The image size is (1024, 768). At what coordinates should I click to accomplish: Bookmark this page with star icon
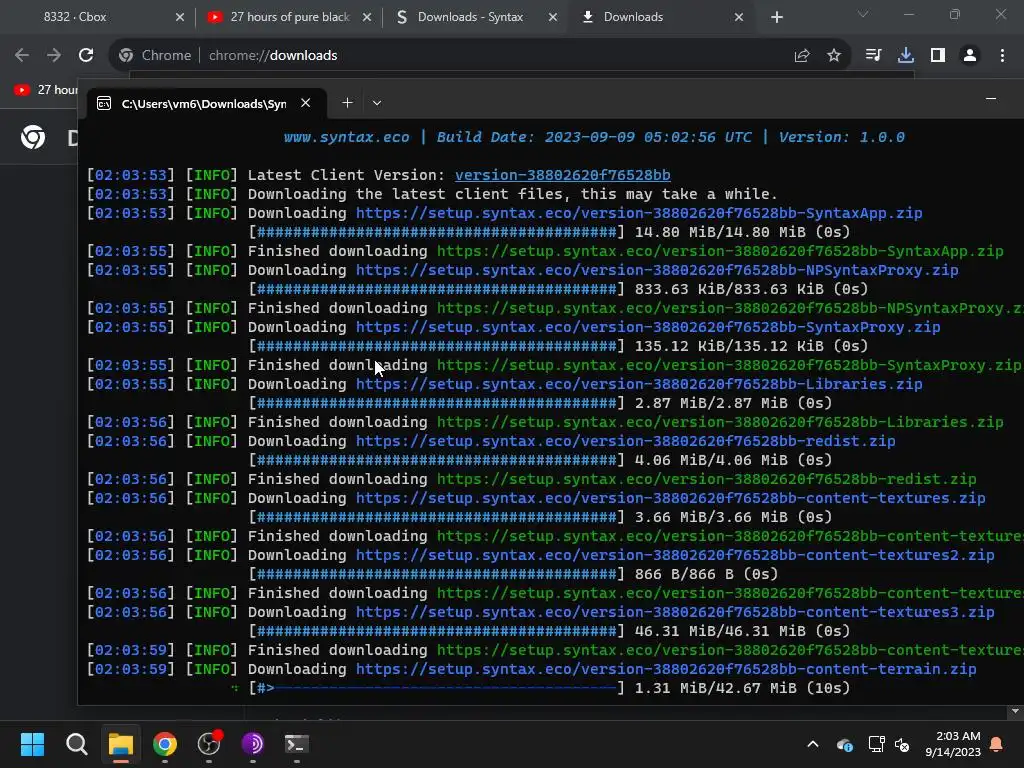click(x=834, y=56)
